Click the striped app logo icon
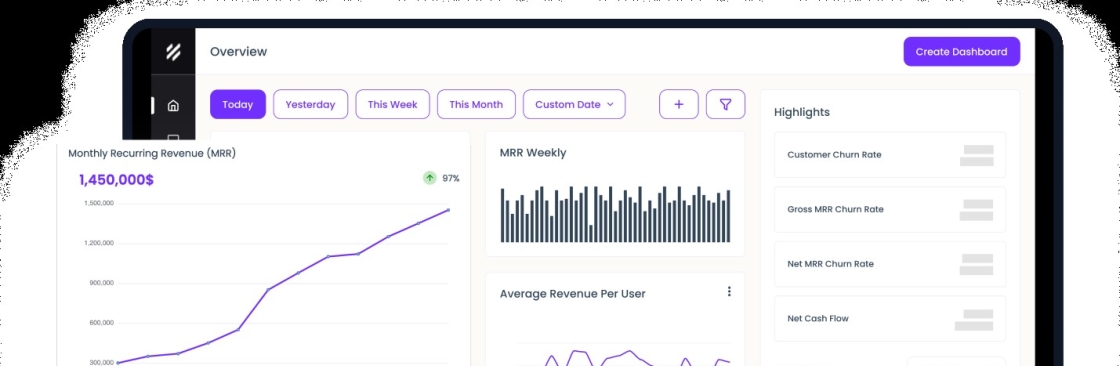Viewport: 1120px width, 366px height. click(173, 51)
